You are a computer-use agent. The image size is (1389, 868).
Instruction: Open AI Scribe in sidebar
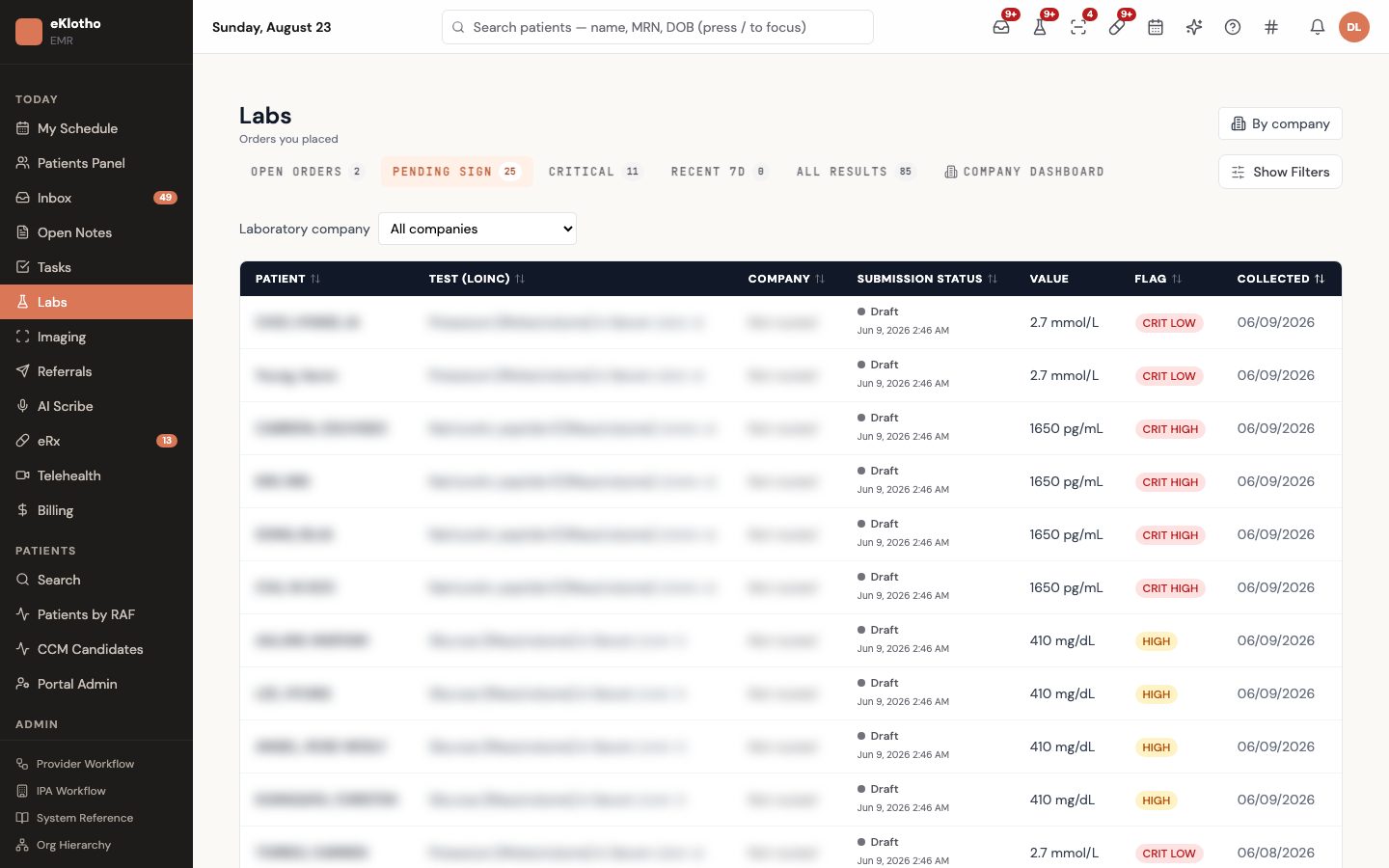[96, 406]
